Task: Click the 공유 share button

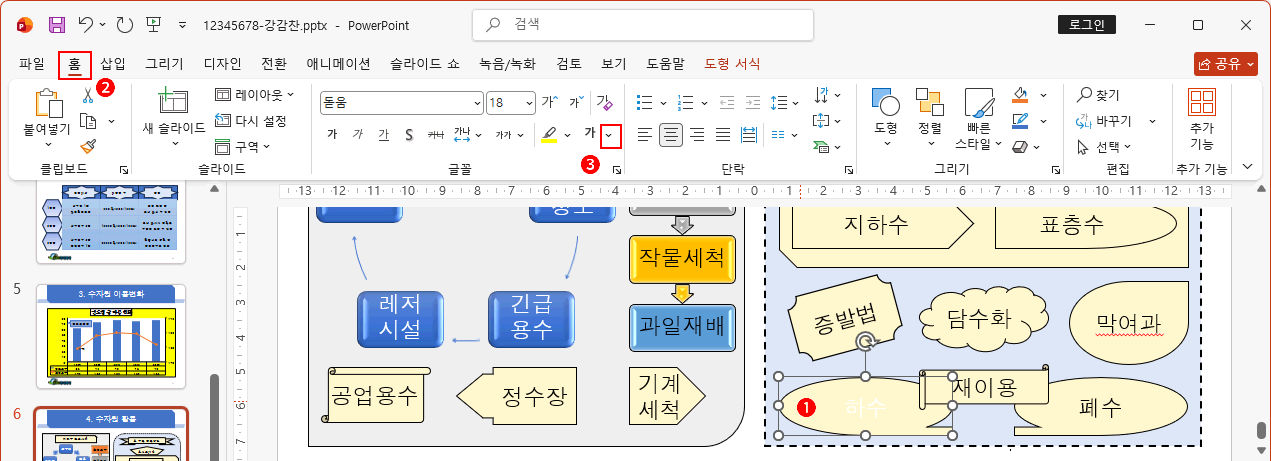Action: pos(1225,64)
